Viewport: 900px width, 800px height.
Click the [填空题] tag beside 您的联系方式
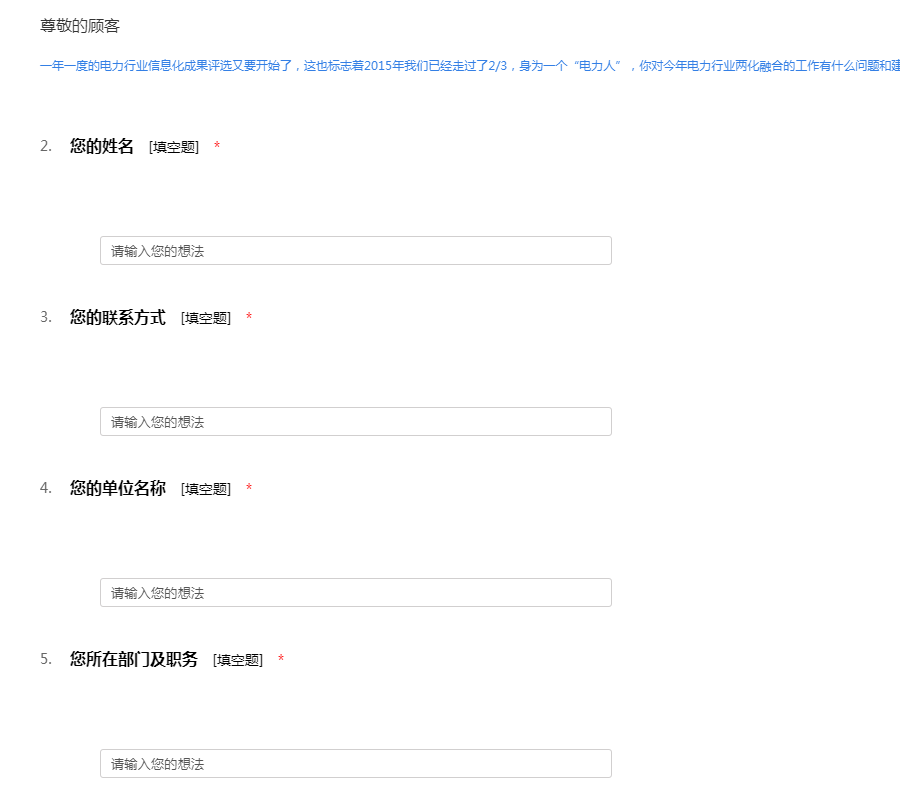click(x=206, y=319)
